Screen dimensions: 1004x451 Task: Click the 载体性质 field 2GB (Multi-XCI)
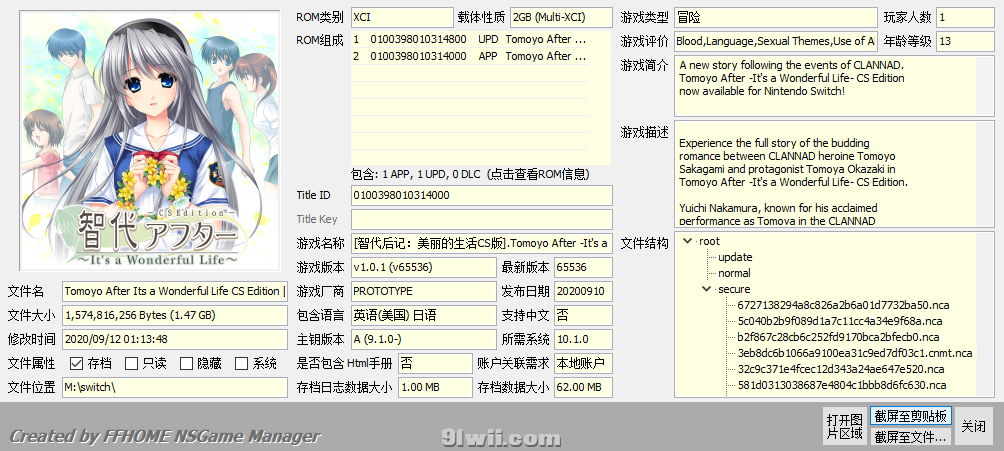(x=561, y=17)
